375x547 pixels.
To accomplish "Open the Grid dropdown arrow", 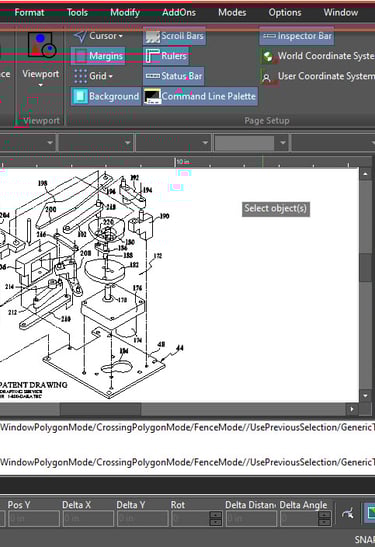I will pyautogui.click(x=111, y=76).
